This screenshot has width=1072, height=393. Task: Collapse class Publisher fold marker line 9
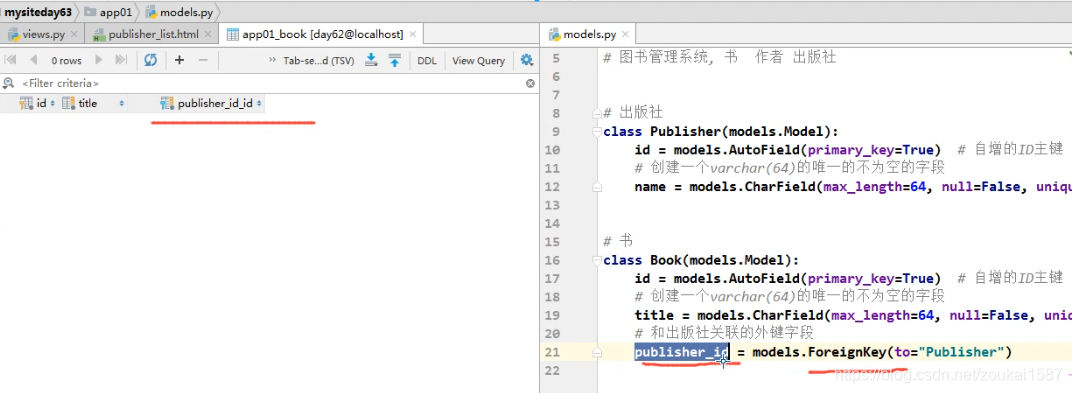597,131
